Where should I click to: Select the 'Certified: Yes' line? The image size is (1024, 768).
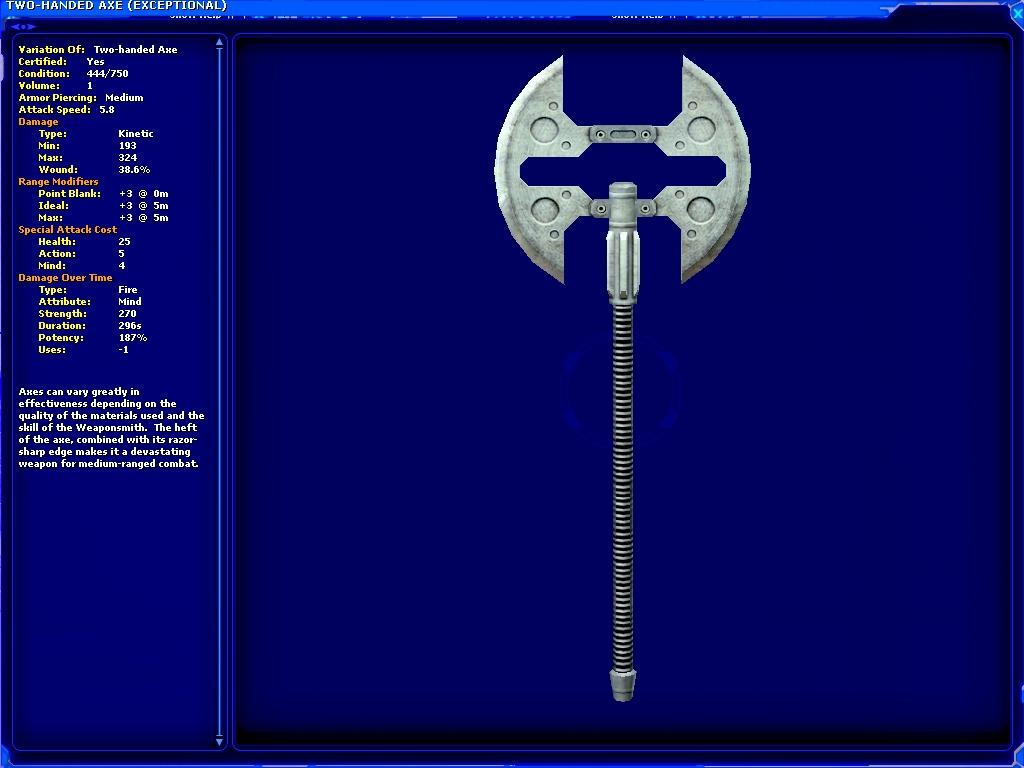[x=61, y=61]
